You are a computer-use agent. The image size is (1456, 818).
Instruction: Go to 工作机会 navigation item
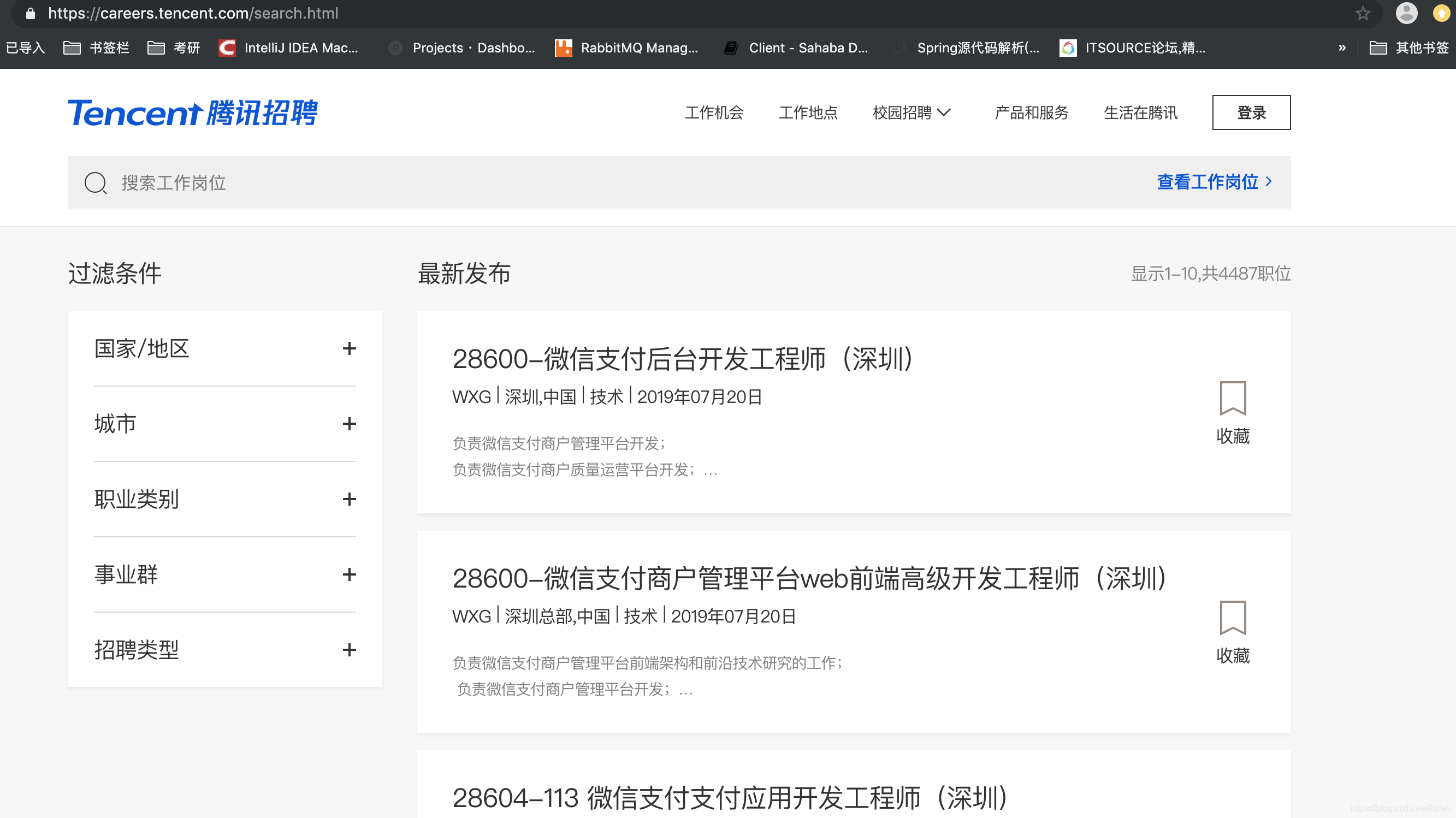(x=714, y=112)
